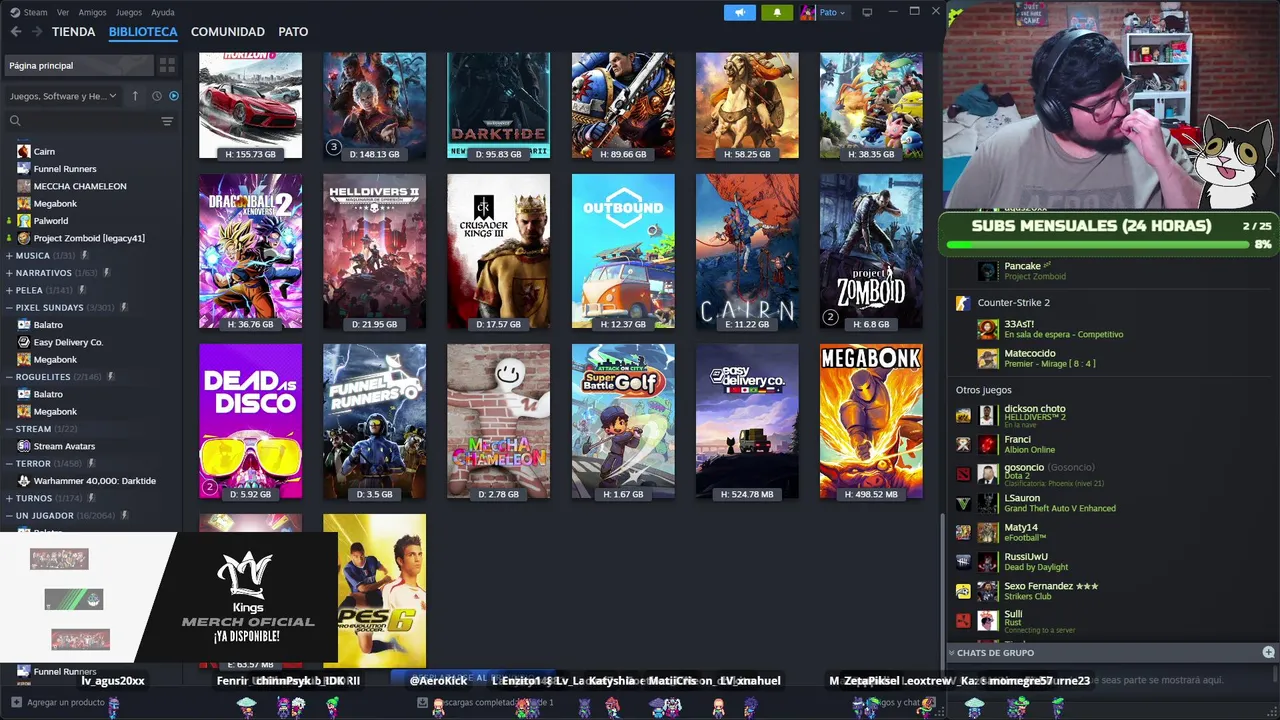Screen dimensions: 1280x720
Task: Expand the MUSICA collection
Action: coord(8,256)
